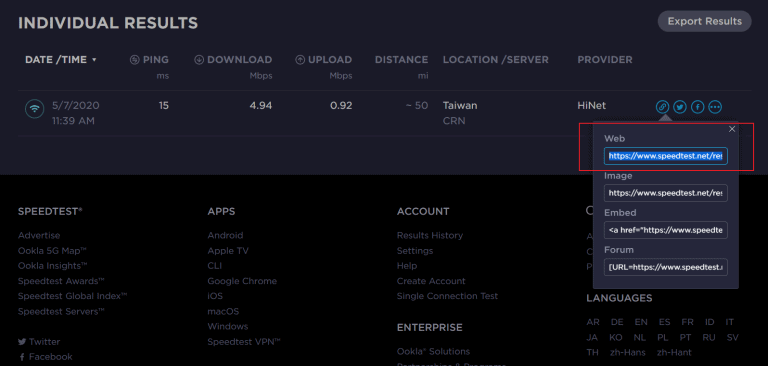Open the iOS app link
The image size is (768, 366).
click(x=215, y=296)
